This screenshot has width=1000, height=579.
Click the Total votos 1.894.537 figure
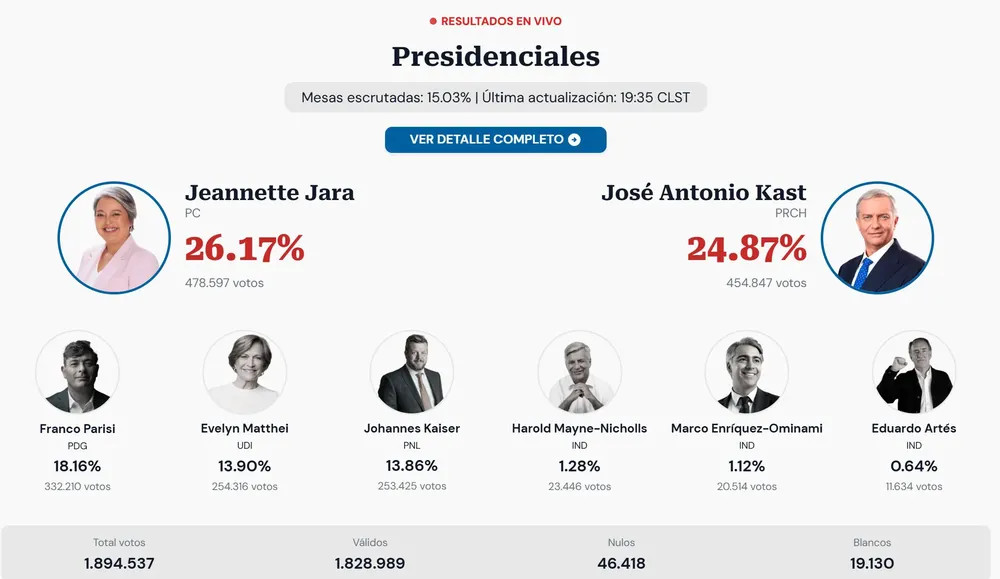click(117, 563)
